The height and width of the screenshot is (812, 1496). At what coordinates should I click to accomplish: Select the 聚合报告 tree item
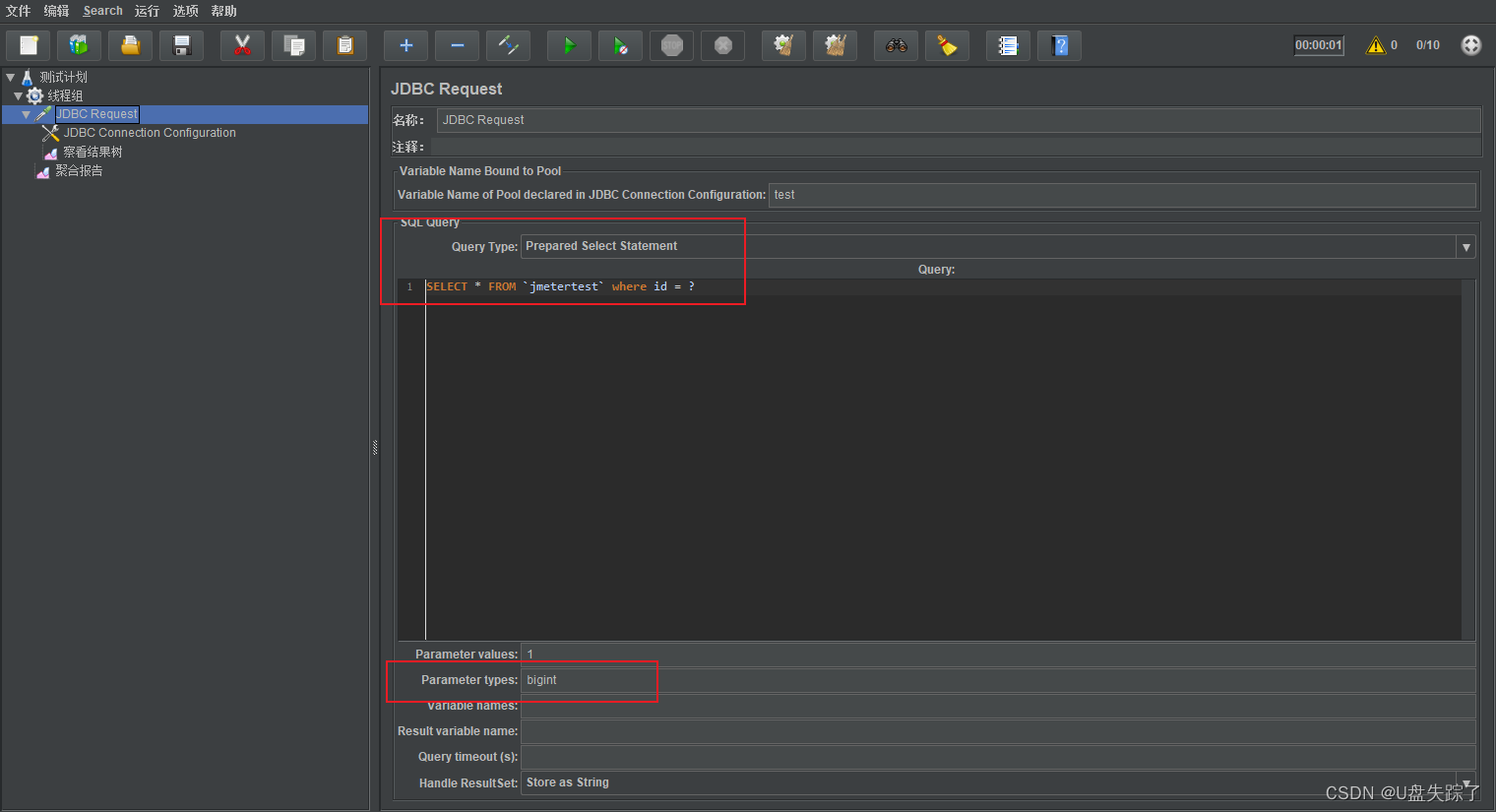tap(79, 169)
